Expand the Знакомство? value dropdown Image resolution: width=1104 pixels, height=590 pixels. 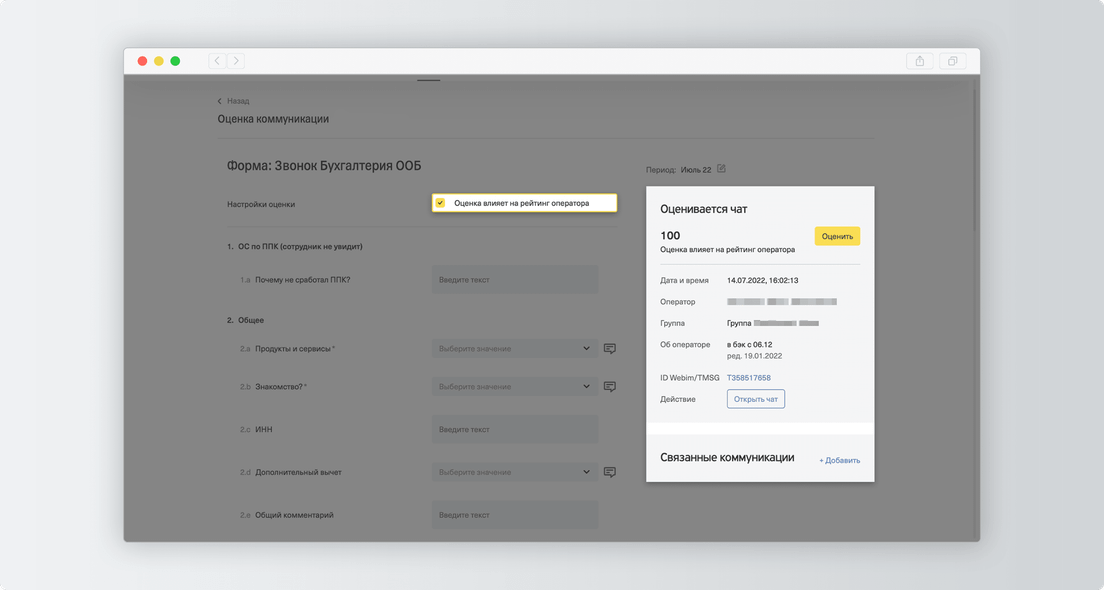(515, 387)
